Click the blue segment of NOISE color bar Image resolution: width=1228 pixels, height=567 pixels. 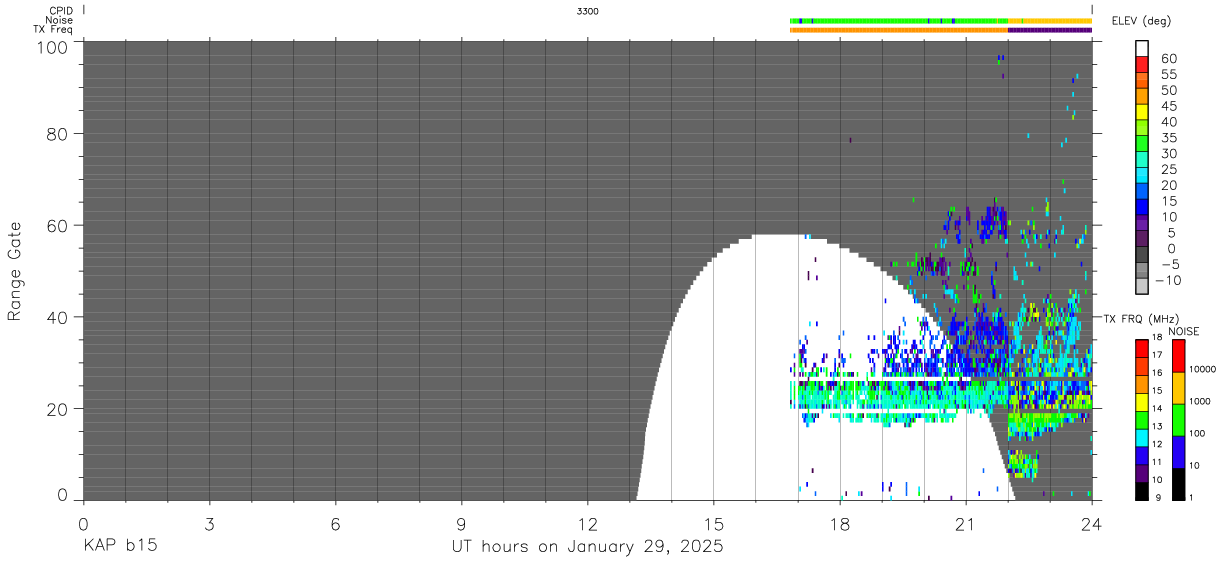pos(1178,452)
